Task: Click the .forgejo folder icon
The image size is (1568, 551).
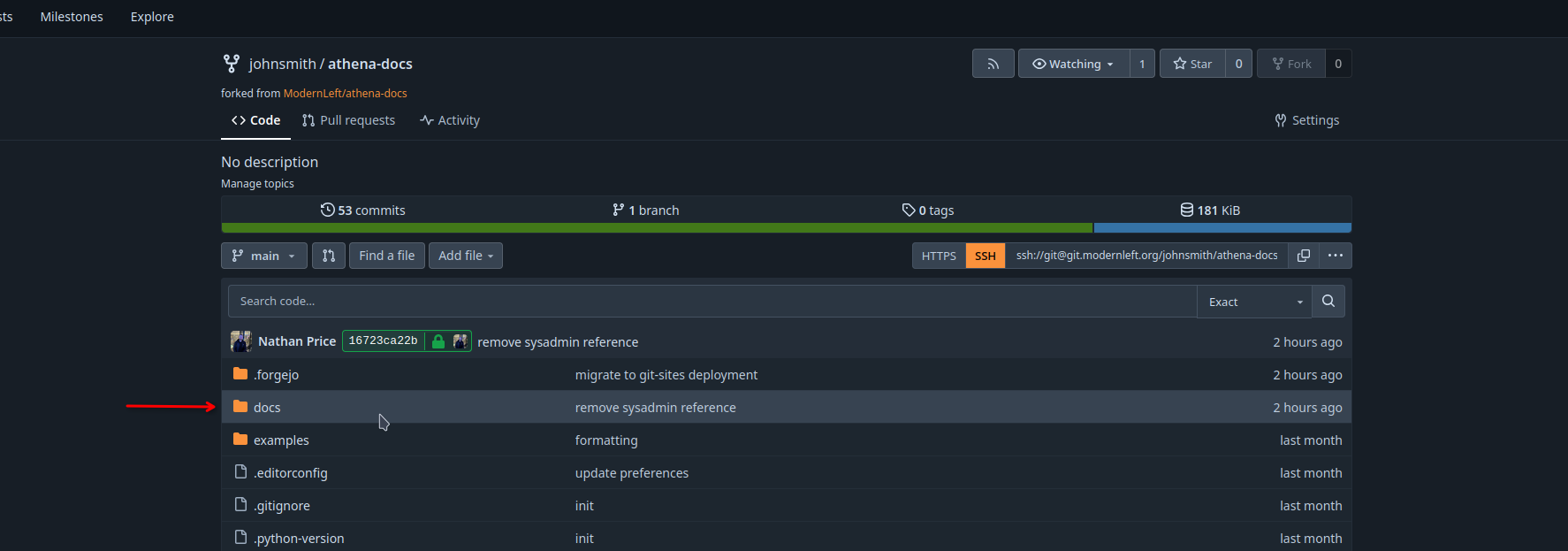Action: [x=240, y=374]
